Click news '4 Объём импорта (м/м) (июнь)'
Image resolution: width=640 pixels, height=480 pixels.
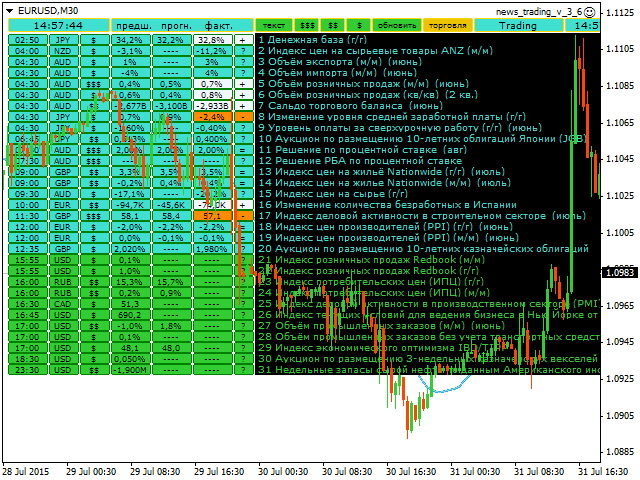(338, 73)
